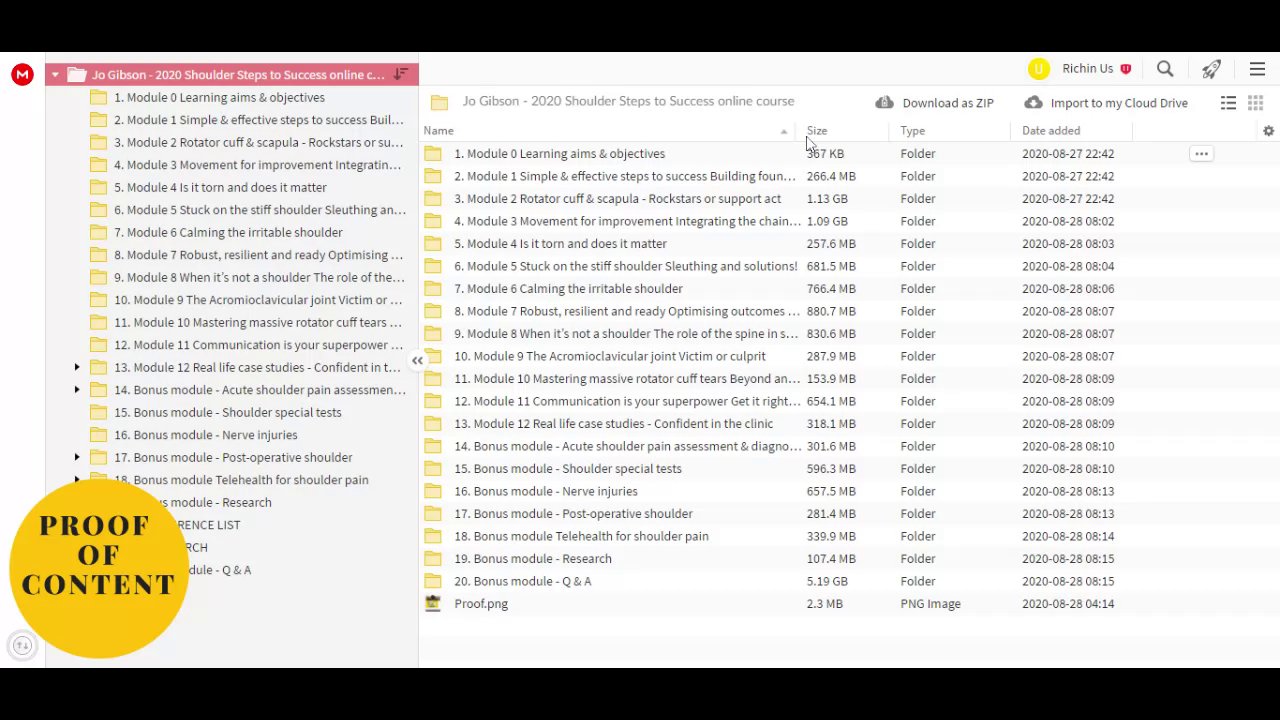
Task: Select tree item 10. Module 9 Acromioclavicular joint
Action: pyautogui.click(x=258, y=300)
